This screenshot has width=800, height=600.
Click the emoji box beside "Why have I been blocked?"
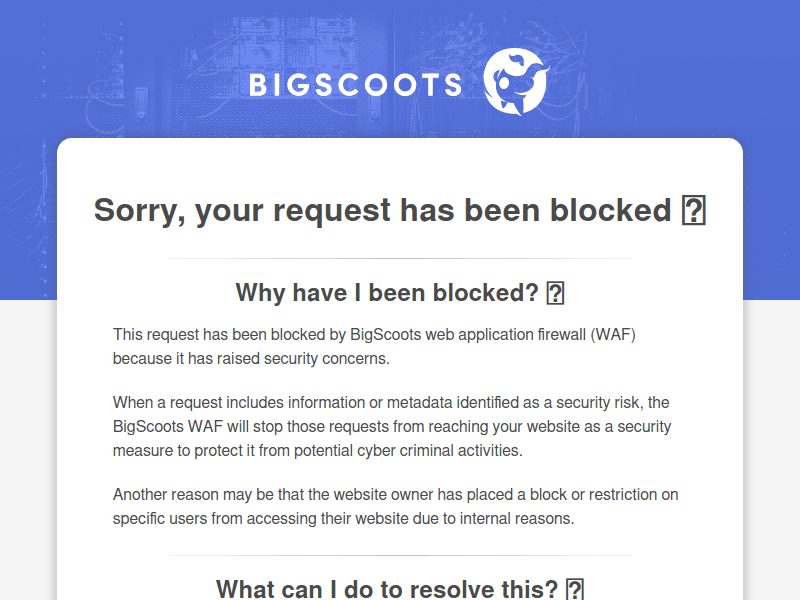click(x=556, y=293)
